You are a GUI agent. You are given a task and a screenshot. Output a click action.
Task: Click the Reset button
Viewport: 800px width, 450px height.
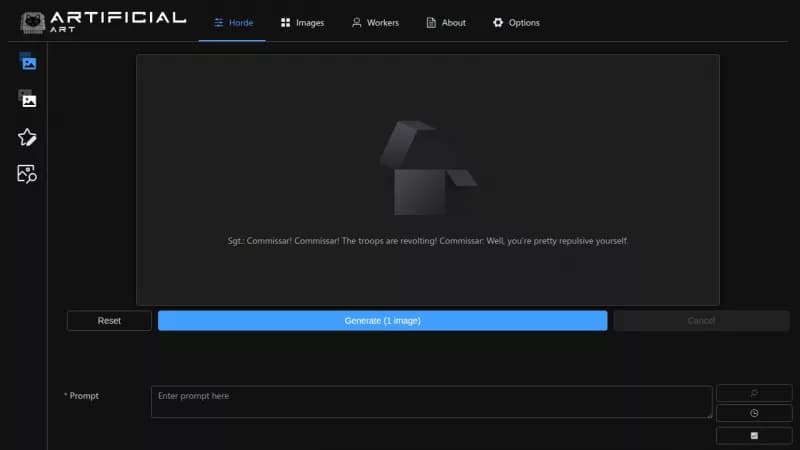[x=109, y=320]
